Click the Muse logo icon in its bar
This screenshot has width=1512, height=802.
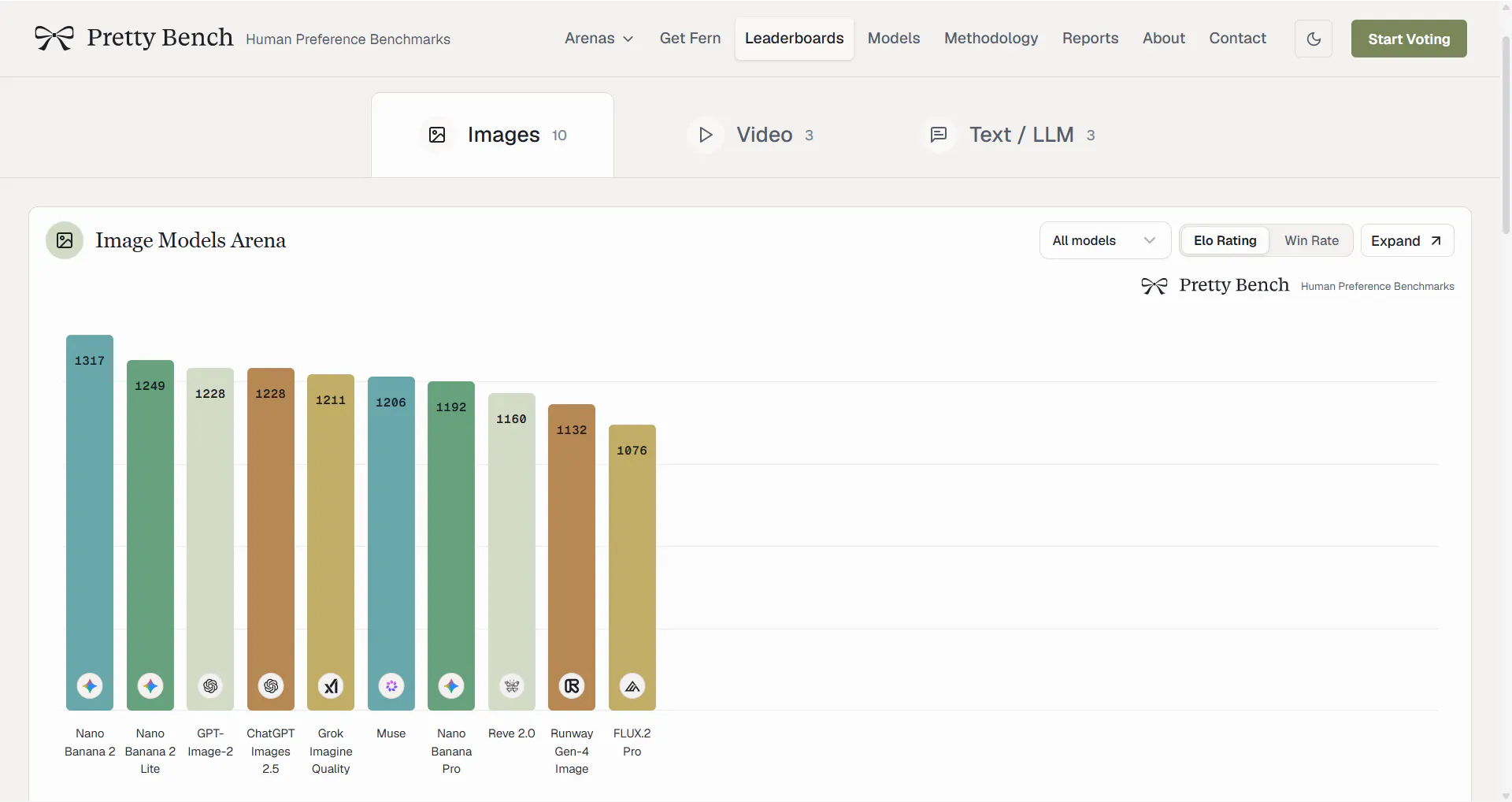tap(391, 686)
